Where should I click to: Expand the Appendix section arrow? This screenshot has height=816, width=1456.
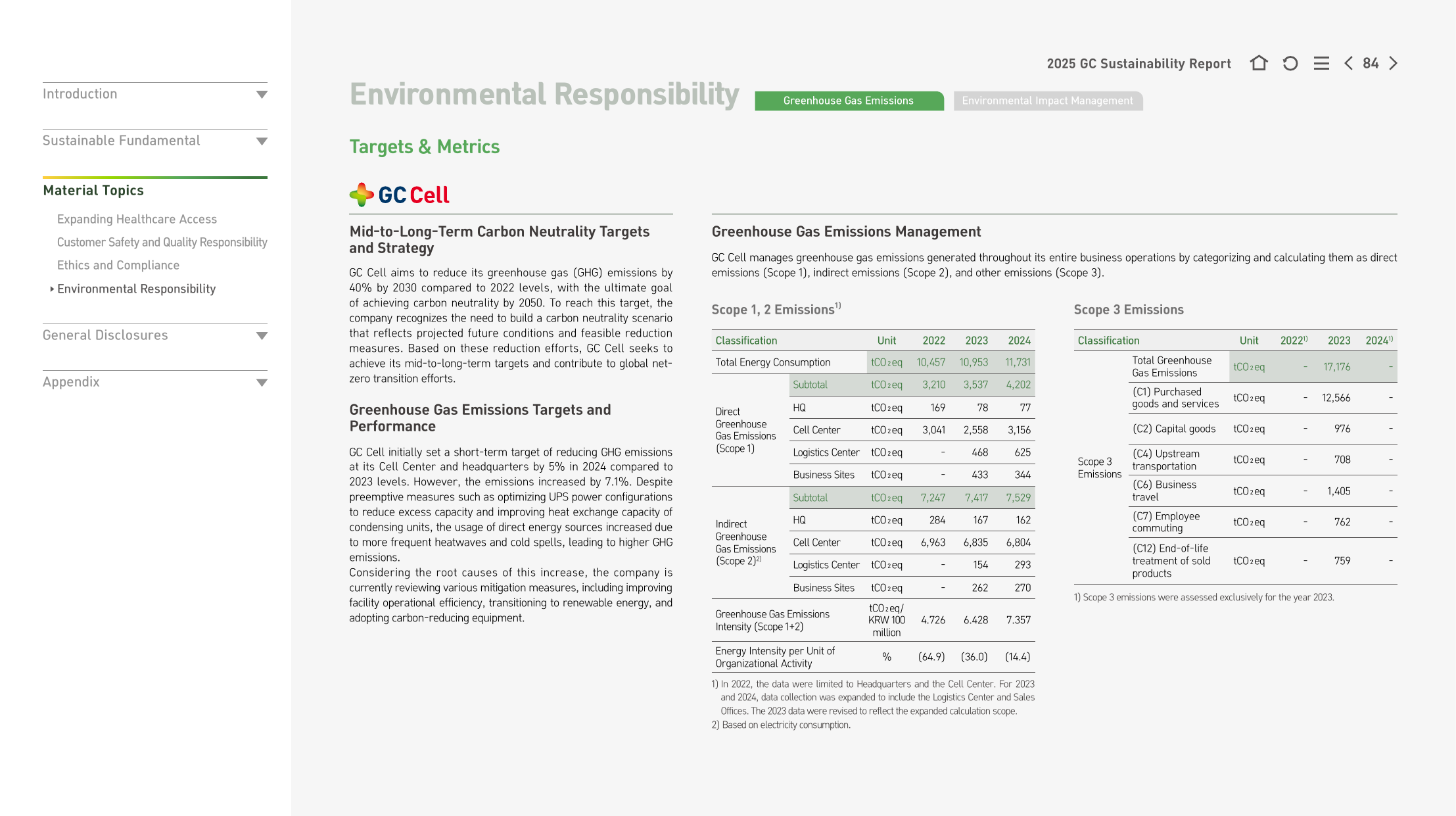click(x=262, y=383)
